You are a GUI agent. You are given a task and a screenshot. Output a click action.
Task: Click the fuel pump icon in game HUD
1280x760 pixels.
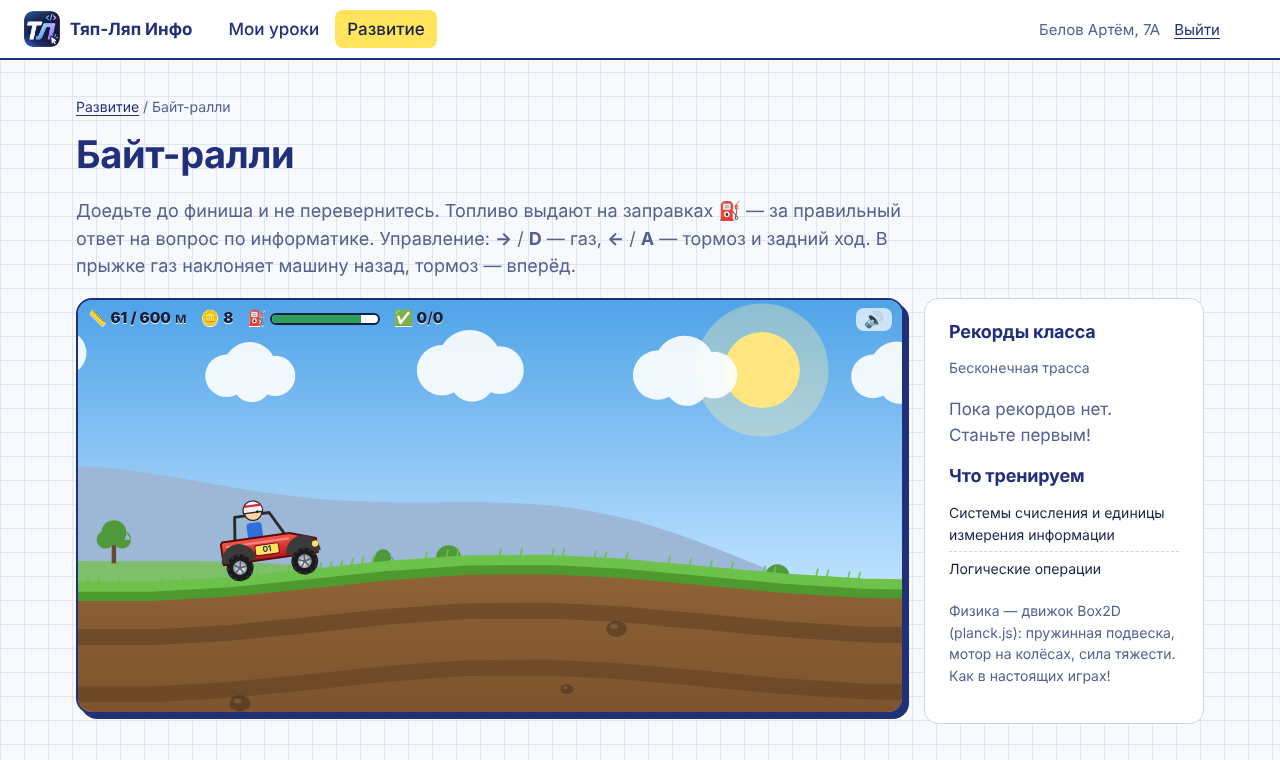[256, 318]
